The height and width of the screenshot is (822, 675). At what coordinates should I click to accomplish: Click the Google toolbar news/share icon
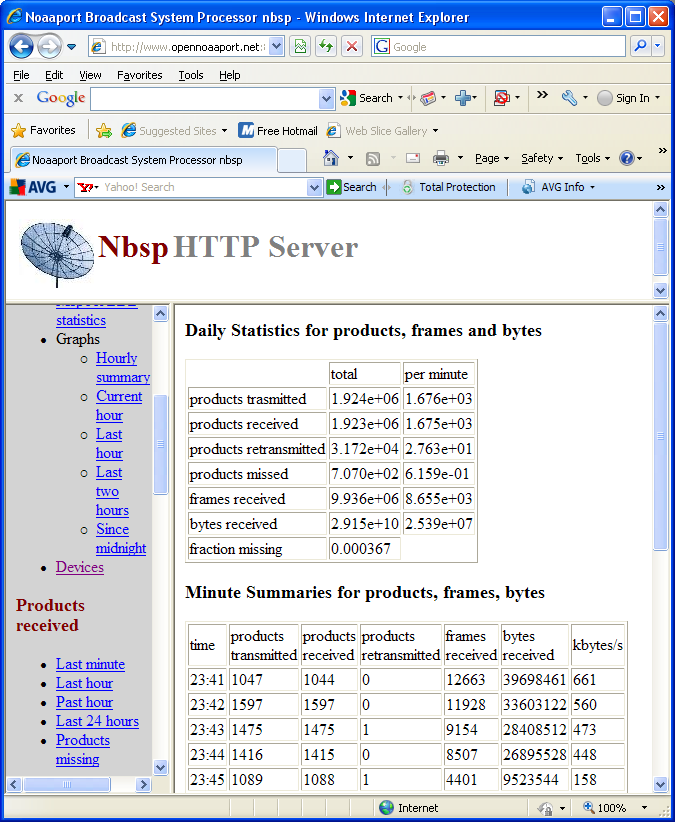point(428,98)
